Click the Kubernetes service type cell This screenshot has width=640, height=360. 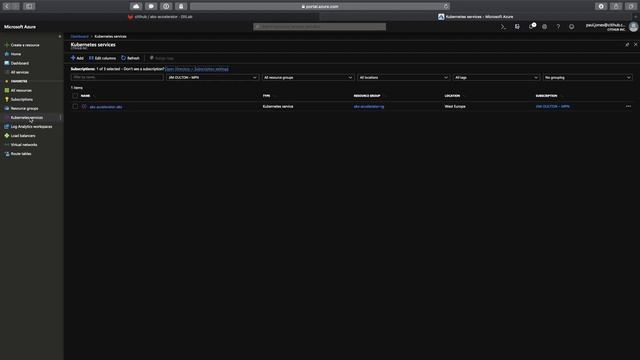coord(278,107)
